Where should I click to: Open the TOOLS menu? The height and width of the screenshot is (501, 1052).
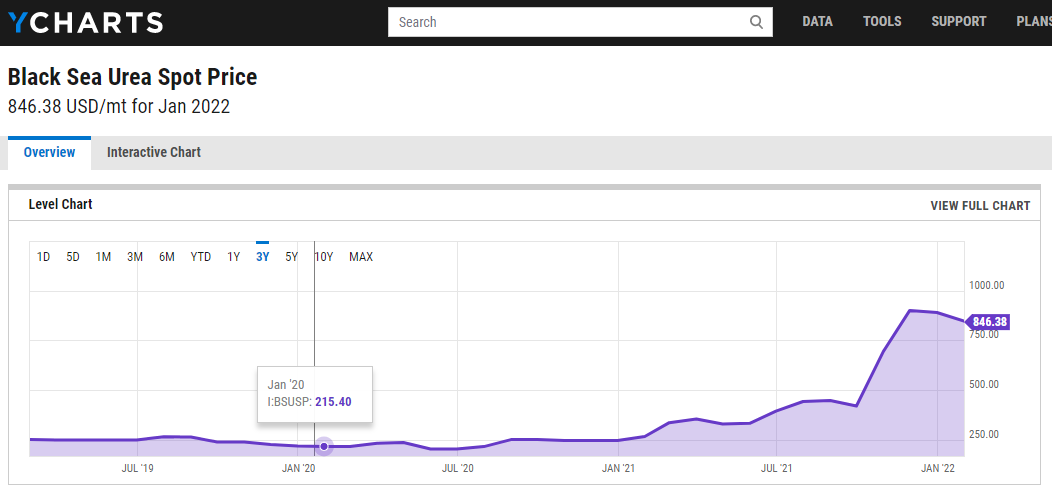882,22
